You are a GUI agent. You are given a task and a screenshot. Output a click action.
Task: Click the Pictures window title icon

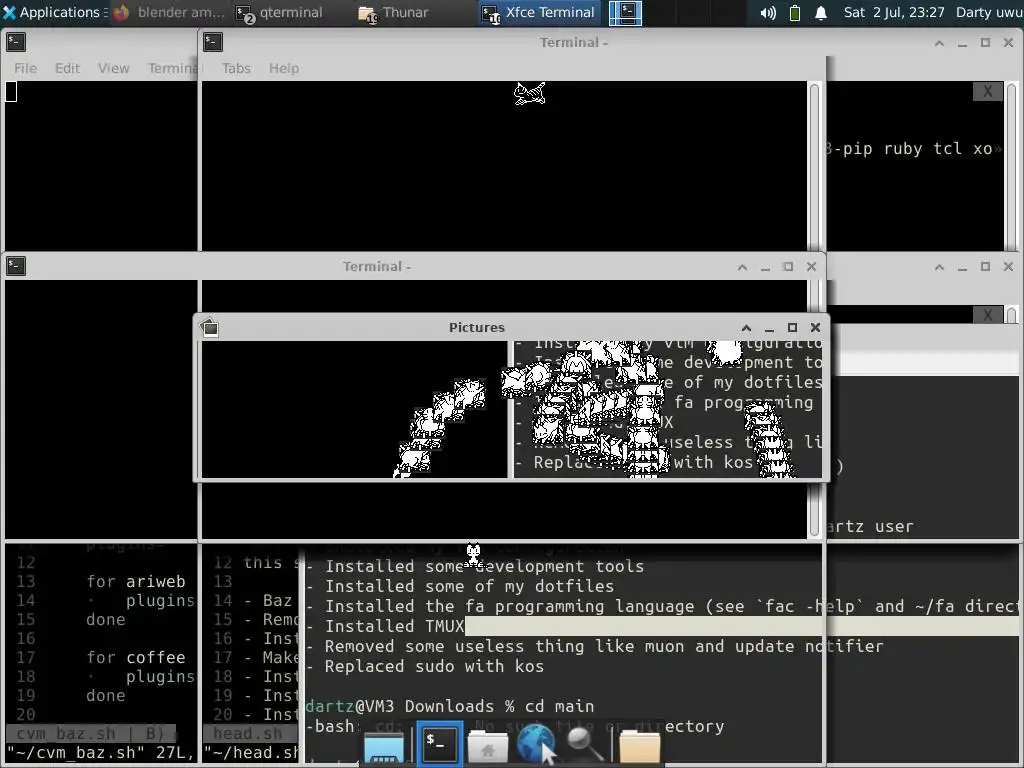point(210,327)
